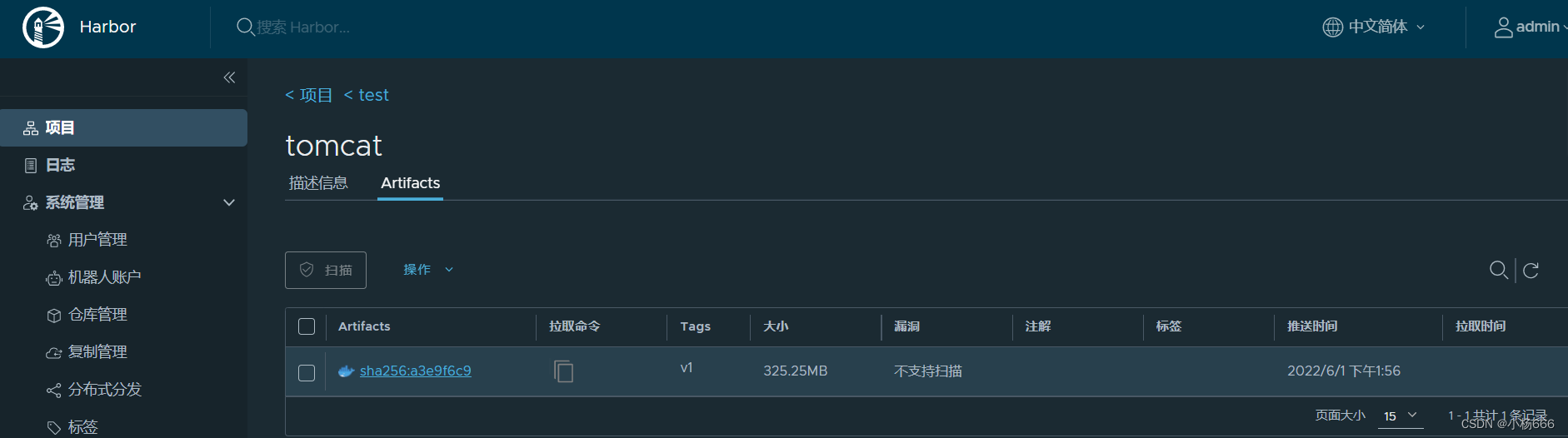
Task: Switch to the 描述信息 tab
Action: (x=318, y=183)
